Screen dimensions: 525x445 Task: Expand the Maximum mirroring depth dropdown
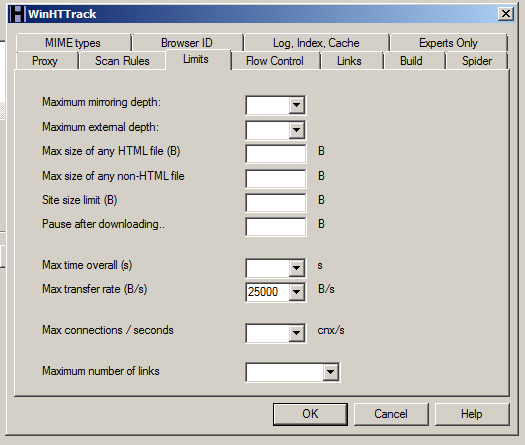pyautogui.click(x=296, y=105)
